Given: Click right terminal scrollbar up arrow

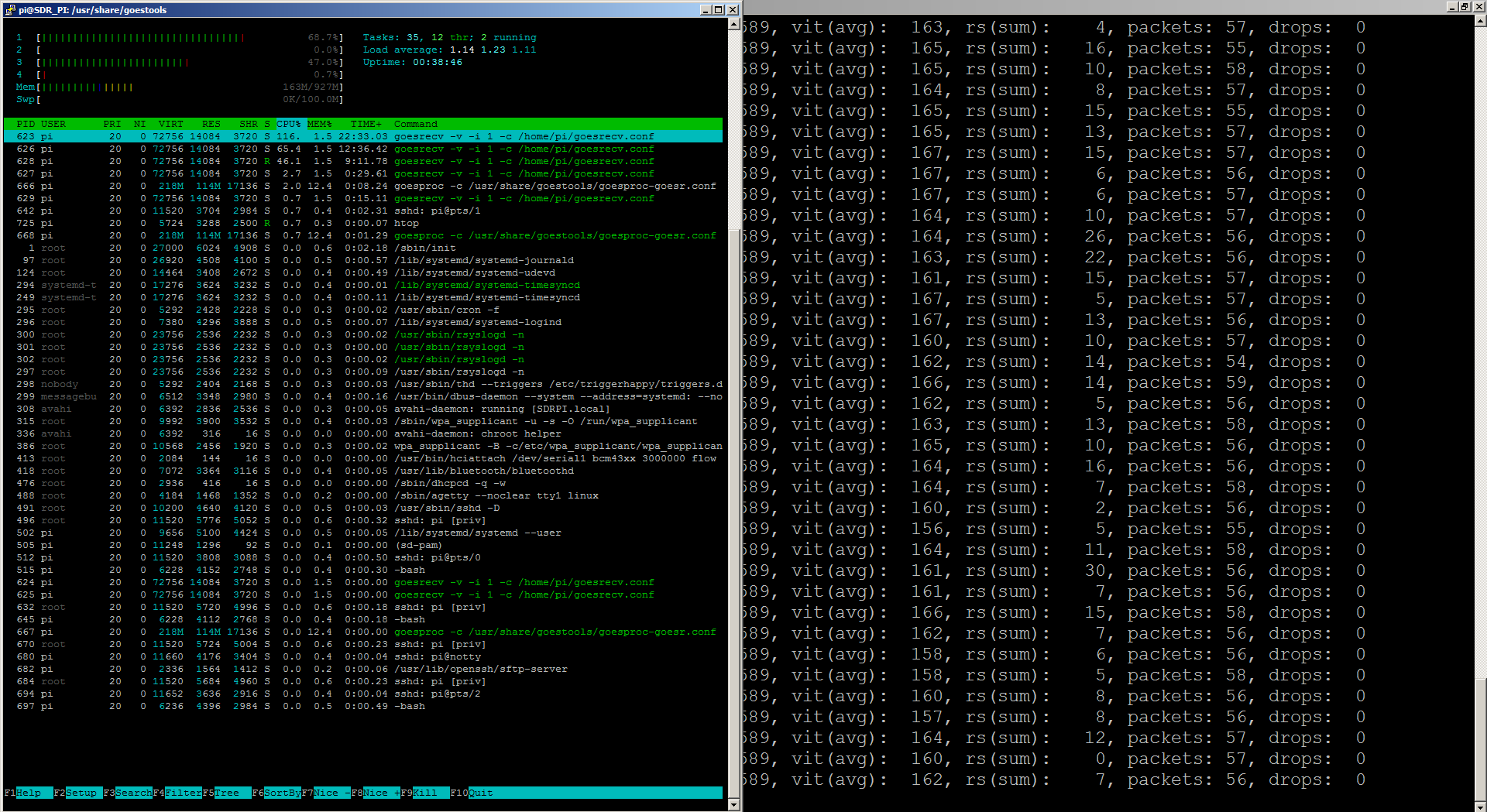Looking at the screenshot, I should click(1481, 21).
